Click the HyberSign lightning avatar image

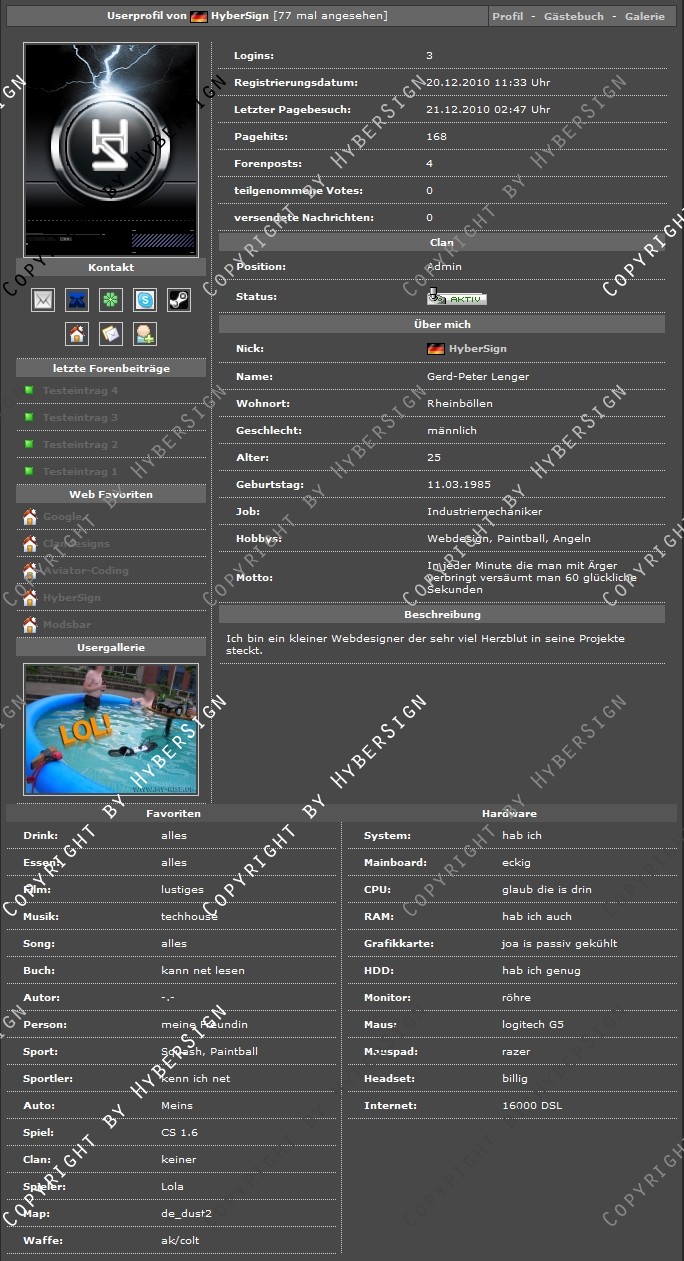[x=111, y=149]
